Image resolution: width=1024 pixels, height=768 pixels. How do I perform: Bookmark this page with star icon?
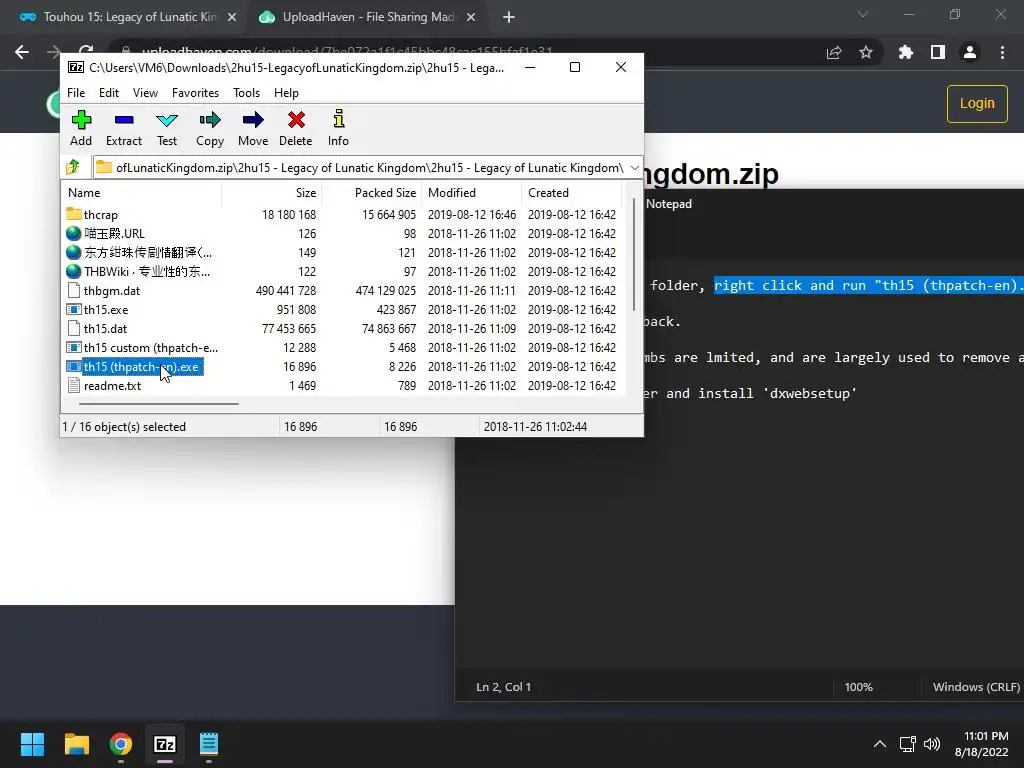point(866,52)
